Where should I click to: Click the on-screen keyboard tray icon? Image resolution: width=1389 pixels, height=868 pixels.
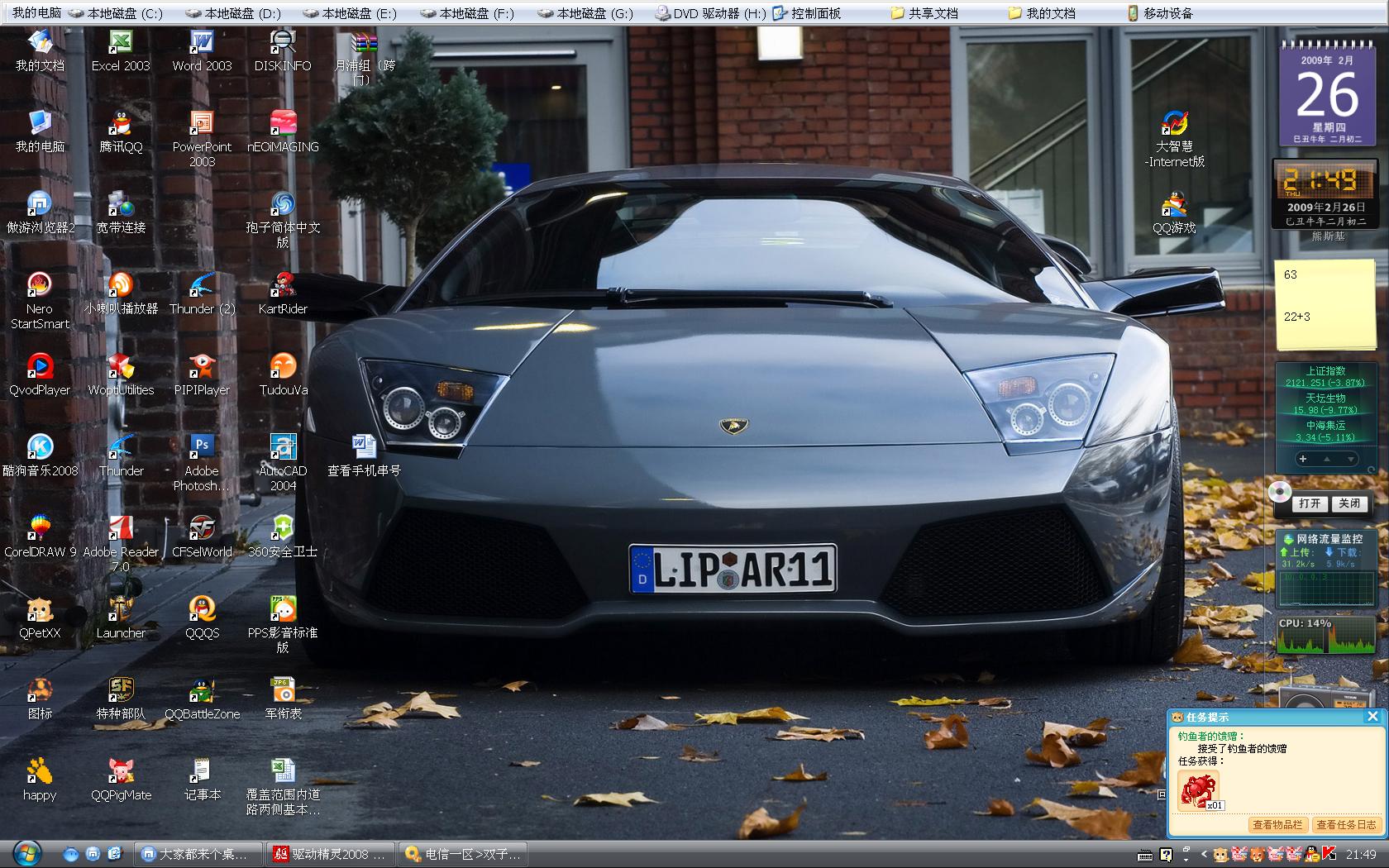[1146, 855]
